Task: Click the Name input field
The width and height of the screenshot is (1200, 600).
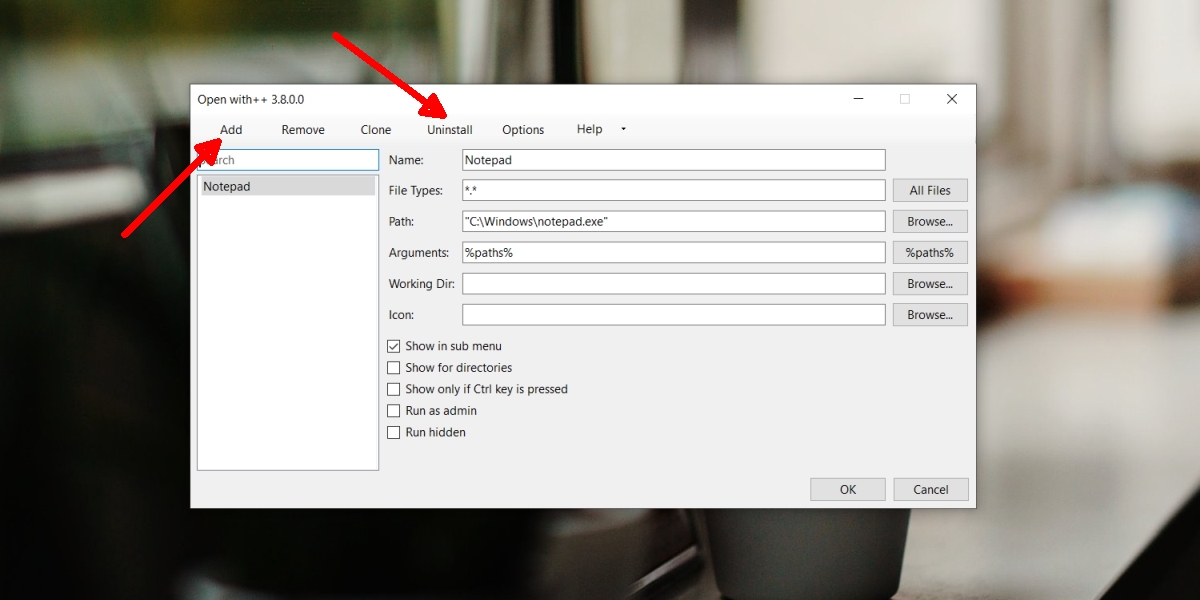Action: tap(674, 160)
